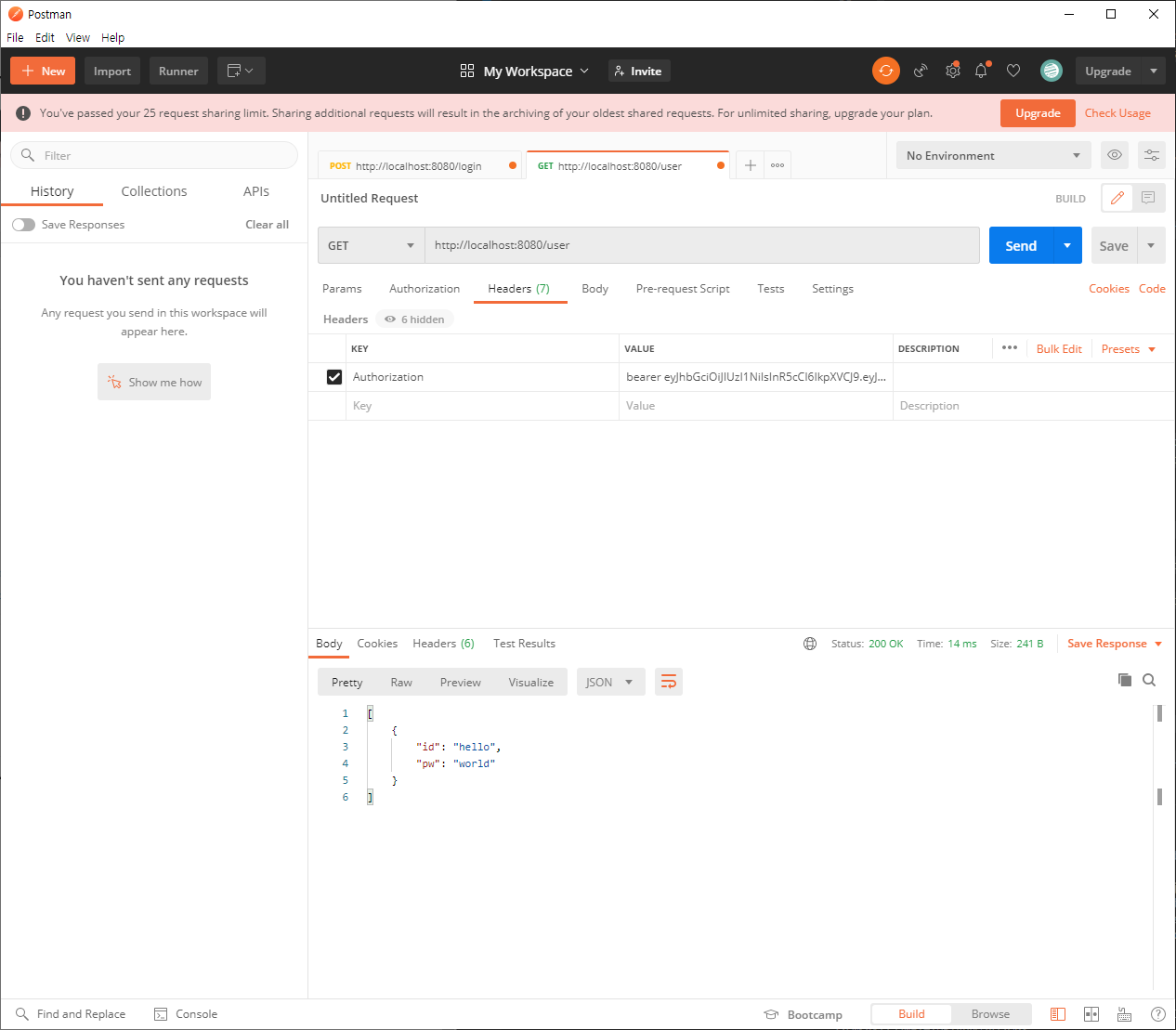This screenshot has width=1176, height=1030.
Task: Open the Upgrade dropdown arrow
Action: 1154,71
